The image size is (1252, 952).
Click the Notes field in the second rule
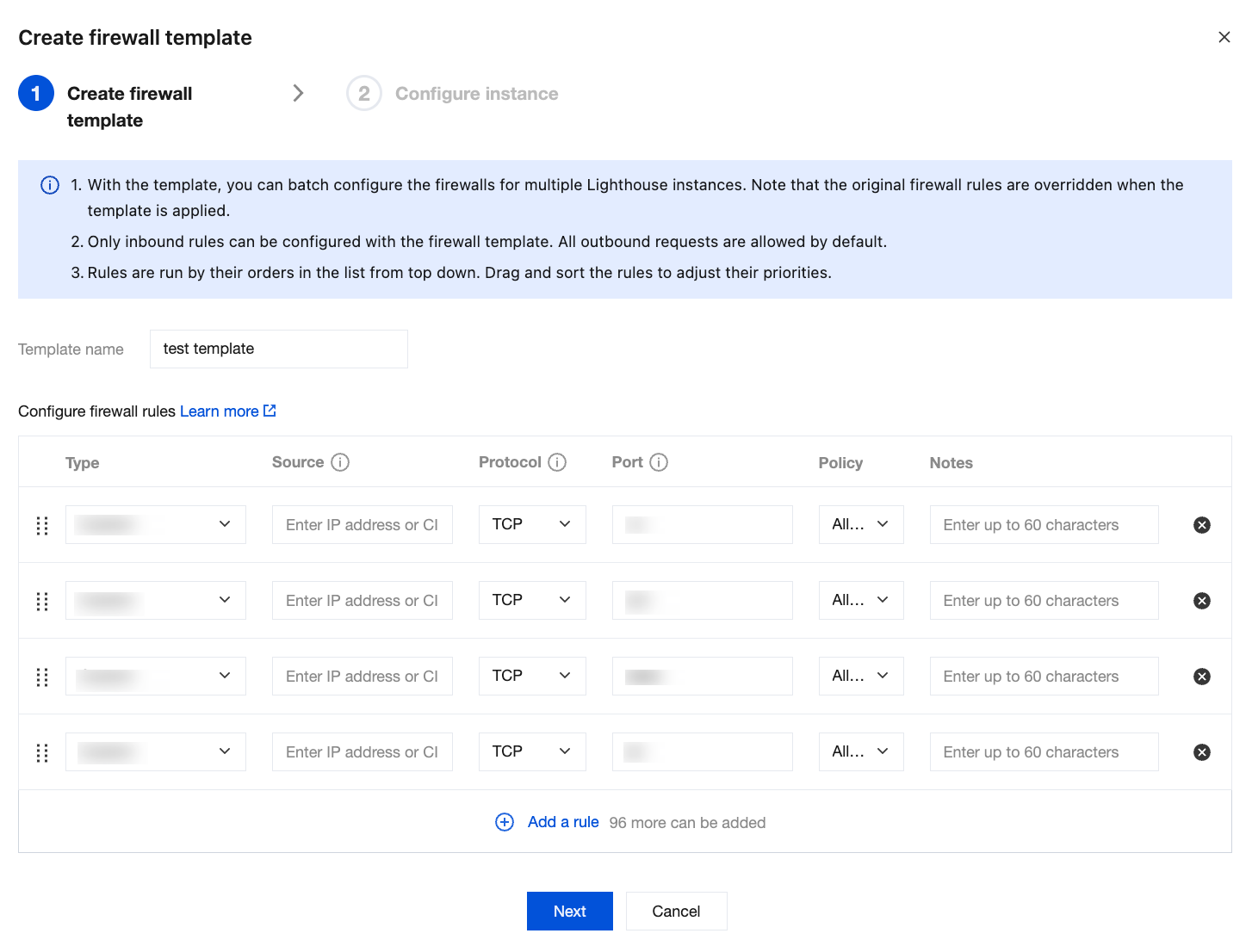(x=1044, y=601)
